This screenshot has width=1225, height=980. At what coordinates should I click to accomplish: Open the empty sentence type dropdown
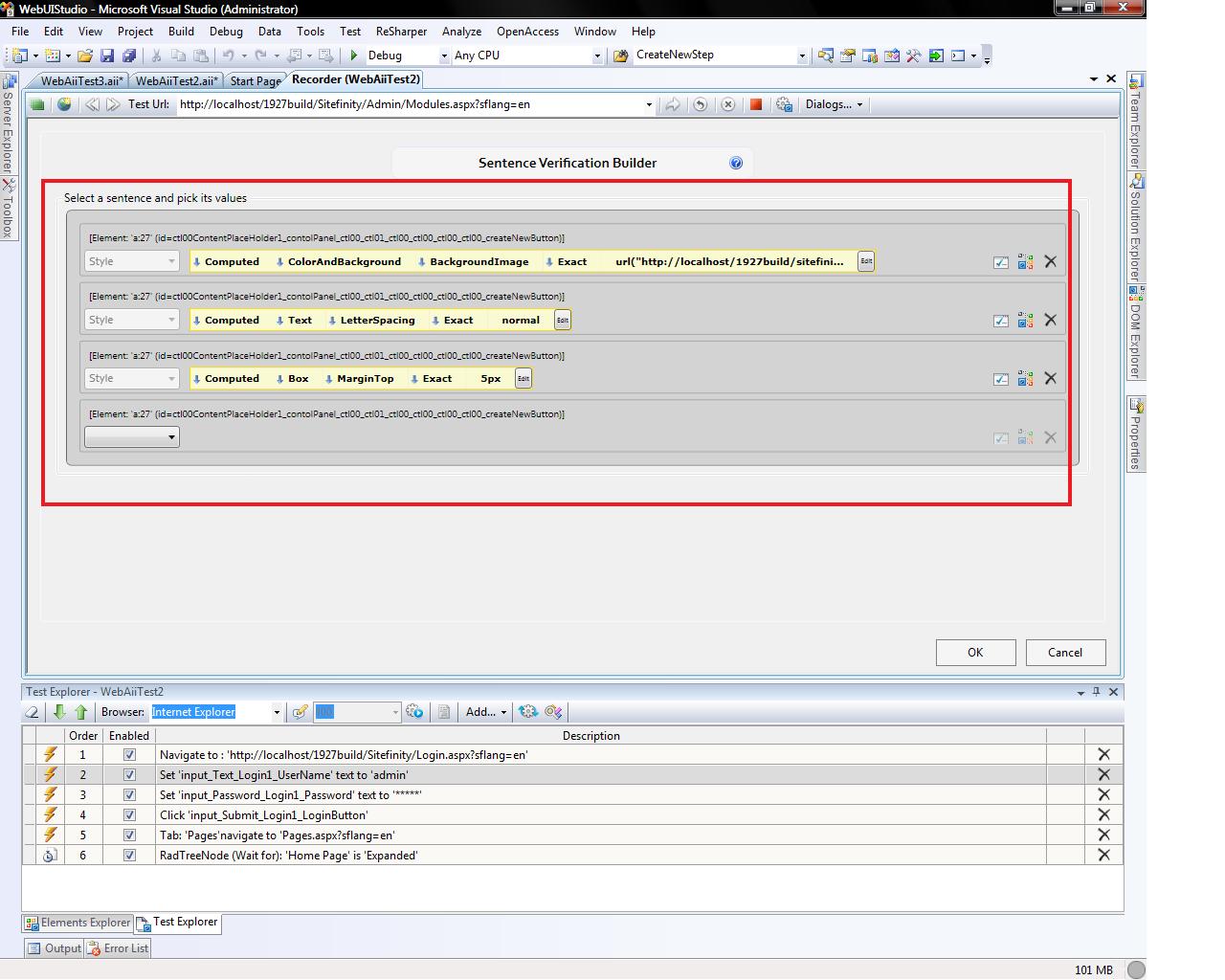point(132,437)
